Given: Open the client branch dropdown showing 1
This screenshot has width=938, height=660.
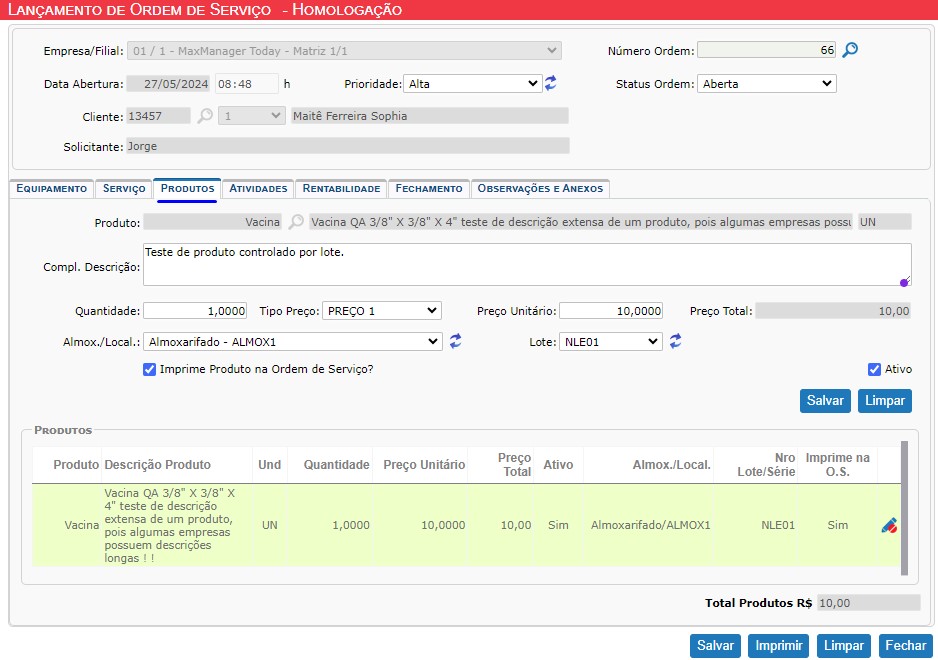Looking at the screenshot, I should 251,116.
